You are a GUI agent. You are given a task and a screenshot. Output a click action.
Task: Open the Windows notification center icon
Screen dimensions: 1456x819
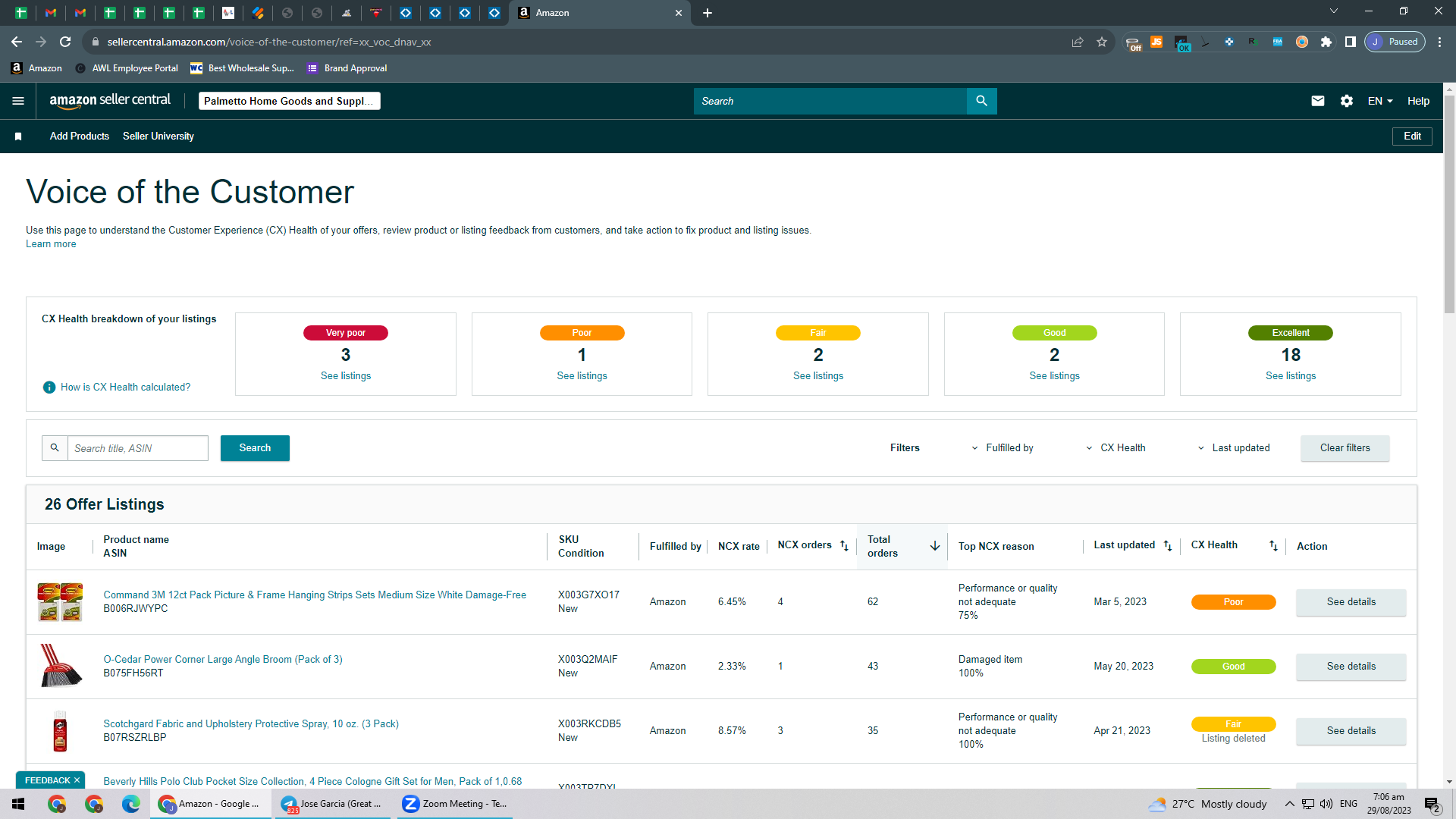click(x=1432, y=804)
